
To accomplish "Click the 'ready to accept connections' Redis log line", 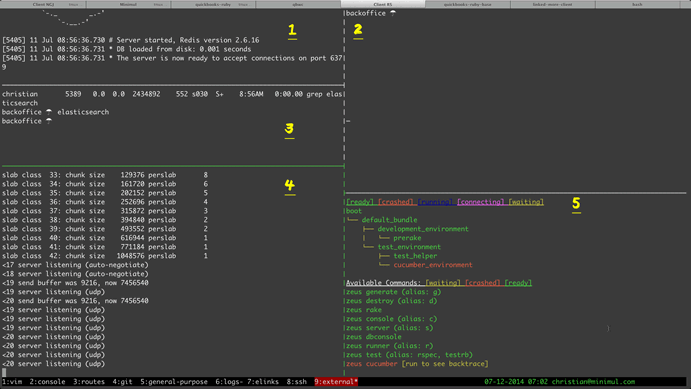I will (x=172, y=58).
